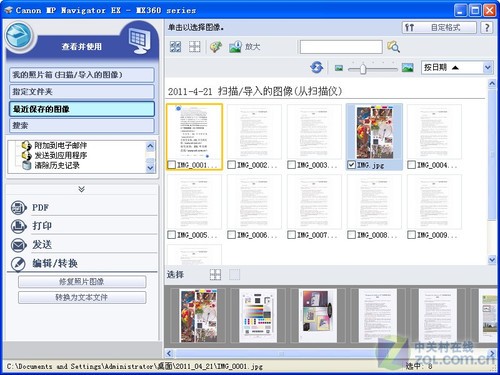Select the 最近保存的图像 tab
The height and width of the screenshot is (375, 500).
82,109
